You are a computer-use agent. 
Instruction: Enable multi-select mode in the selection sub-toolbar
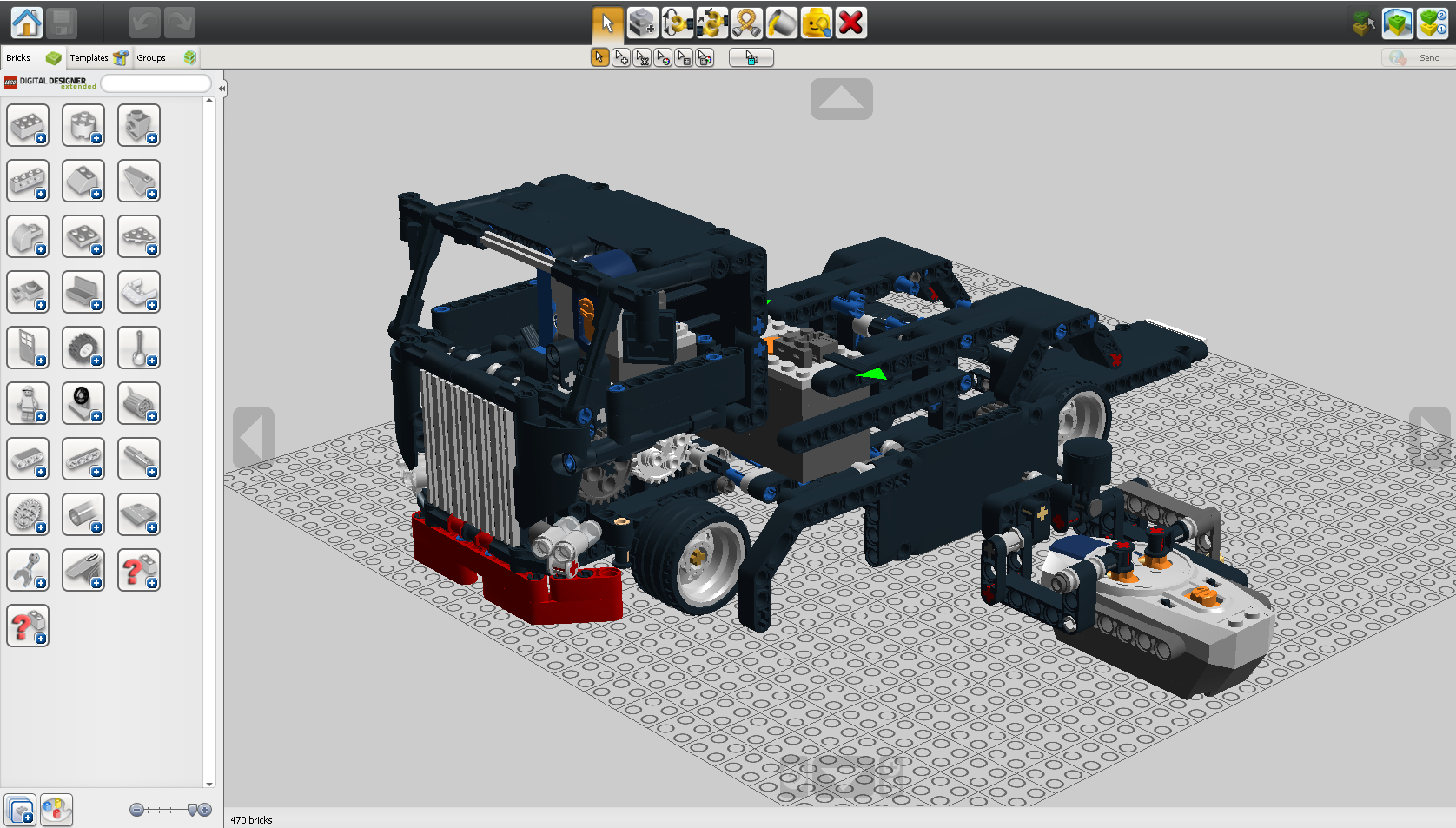tap(620, 57)
